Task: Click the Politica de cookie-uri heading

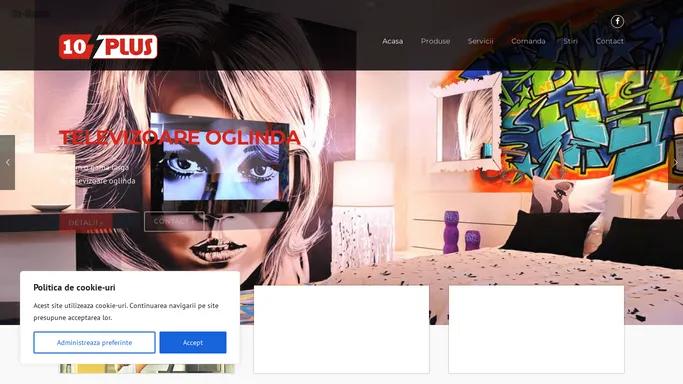Action: point(74,287)
